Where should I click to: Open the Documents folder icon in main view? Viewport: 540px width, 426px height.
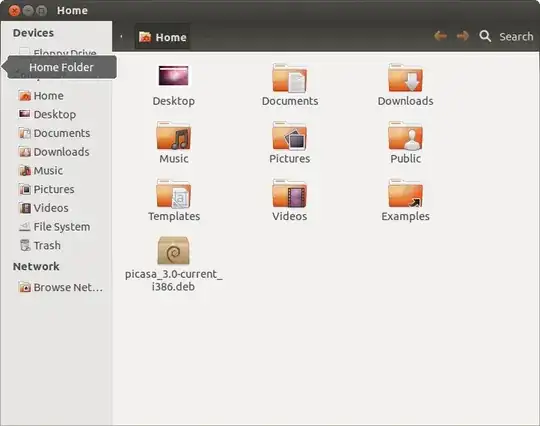coord(289,78)
